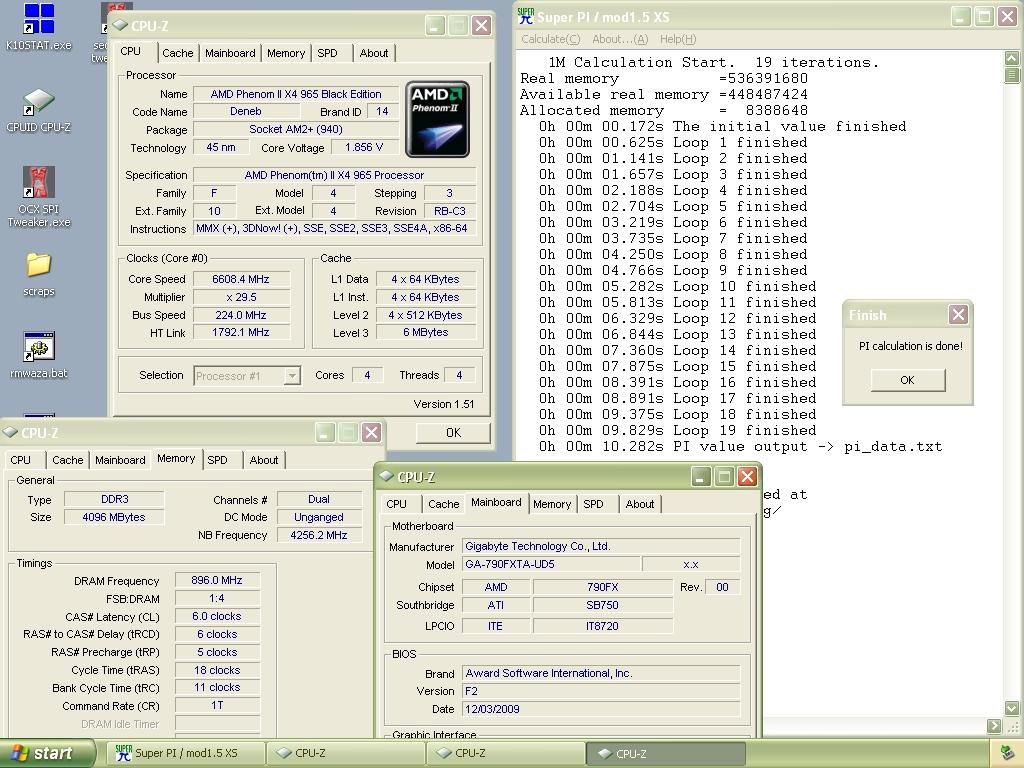Select SPD tab in Memory CPU-Z window
The width and height of the screenshot is (1024, 768).
[x=217, y=460]
